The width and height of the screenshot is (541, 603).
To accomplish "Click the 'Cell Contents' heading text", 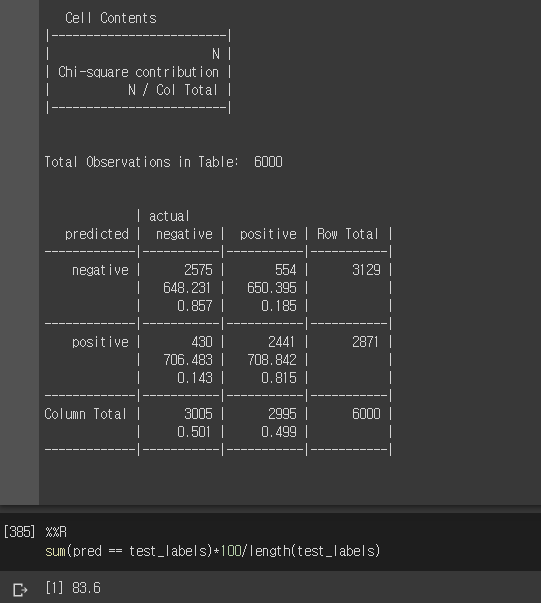I will point(111,18).
